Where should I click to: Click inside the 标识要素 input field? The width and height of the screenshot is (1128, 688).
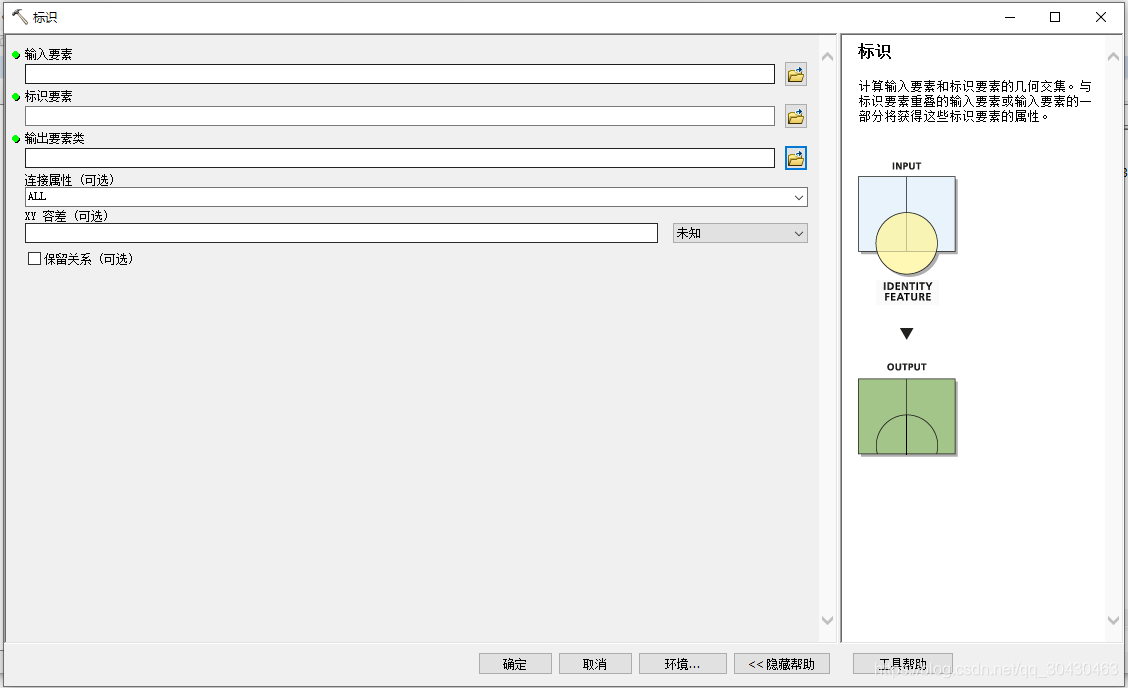pyautogui.click(x=400, y=115)
